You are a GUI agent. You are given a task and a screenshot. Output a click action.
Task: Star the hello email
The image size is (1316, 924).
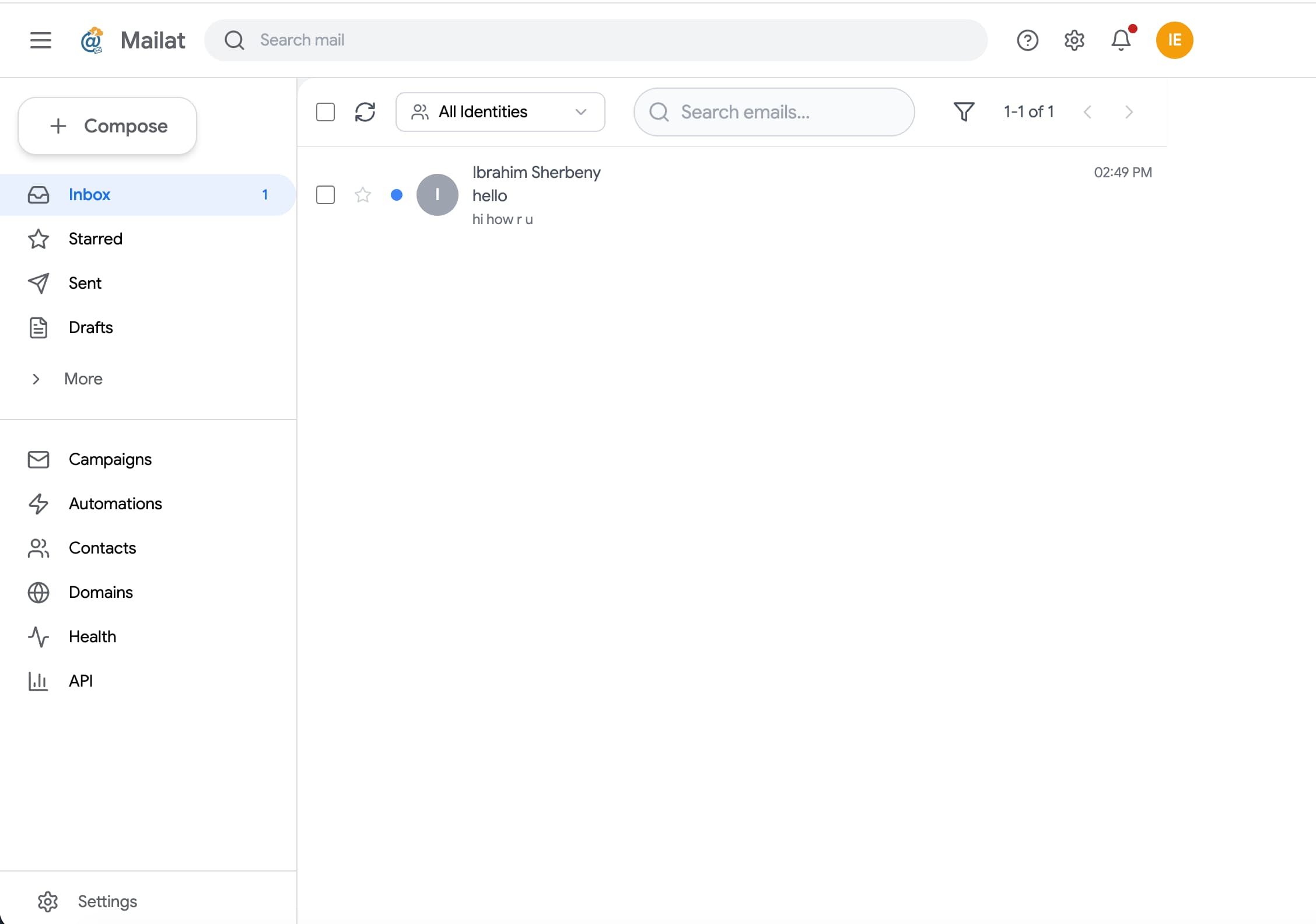coord(362,195)
